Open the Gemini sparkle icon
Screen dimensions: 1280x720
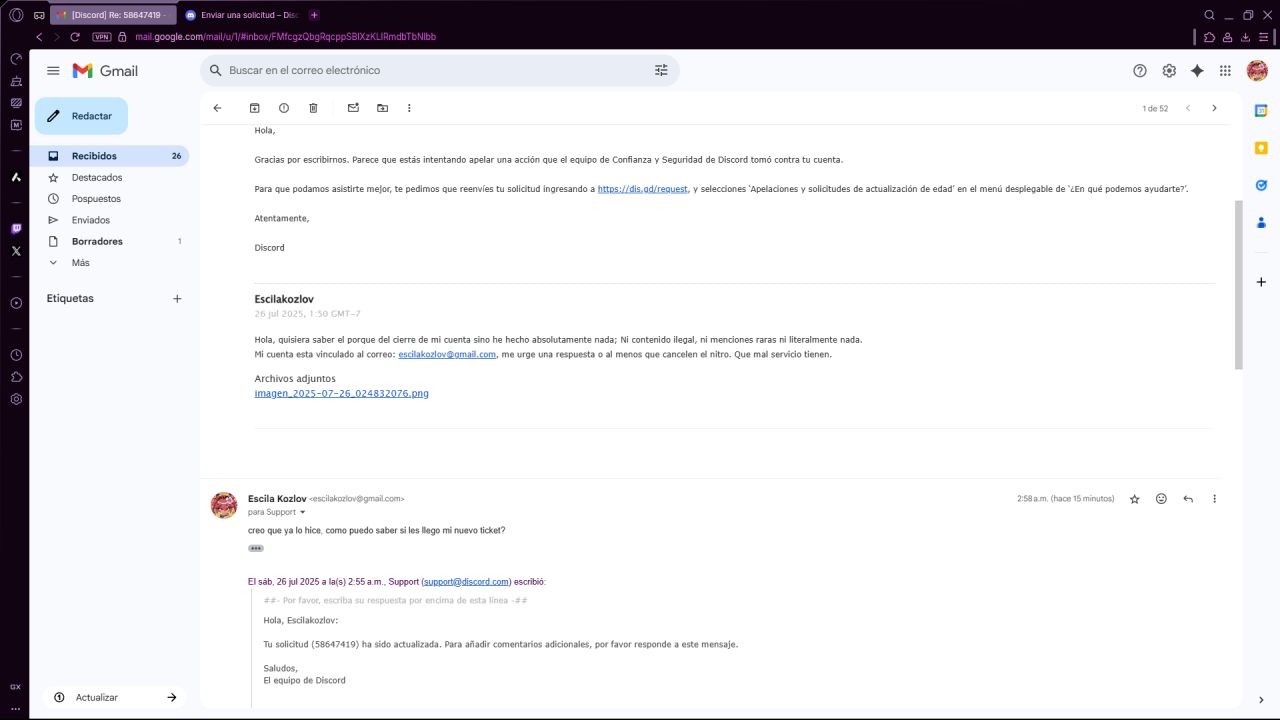1197,71
